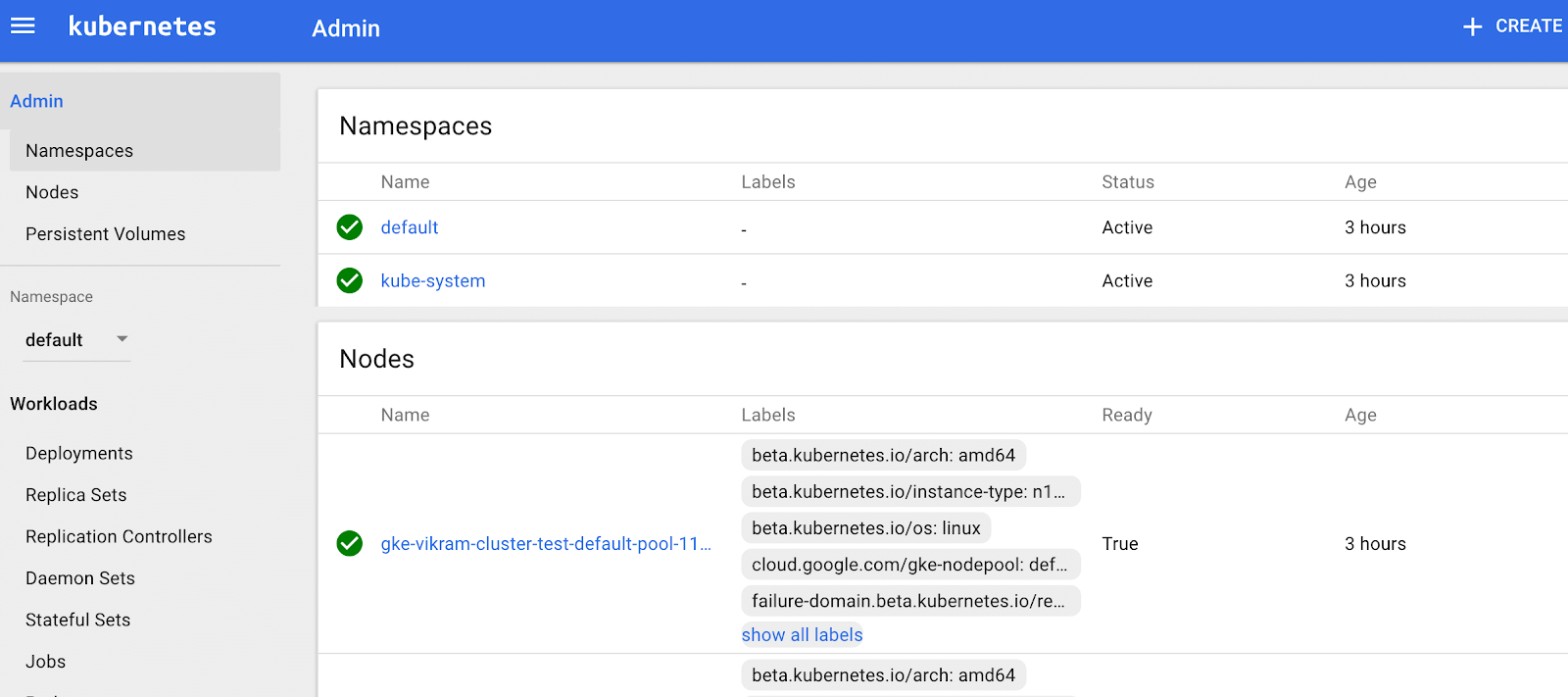
Task: Click the green ready icon for the gke node
Action: [350, 543]
